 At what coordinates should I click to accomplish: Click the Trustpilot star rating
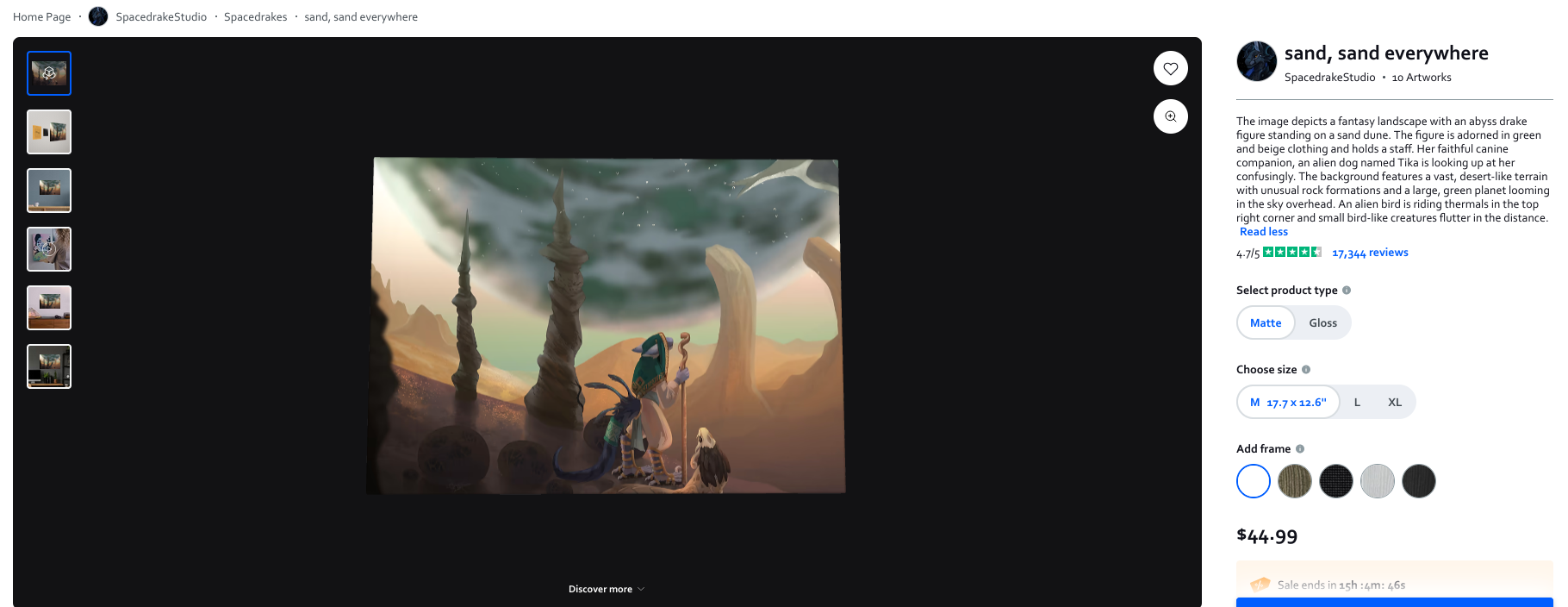click(x=1292, y=252)
